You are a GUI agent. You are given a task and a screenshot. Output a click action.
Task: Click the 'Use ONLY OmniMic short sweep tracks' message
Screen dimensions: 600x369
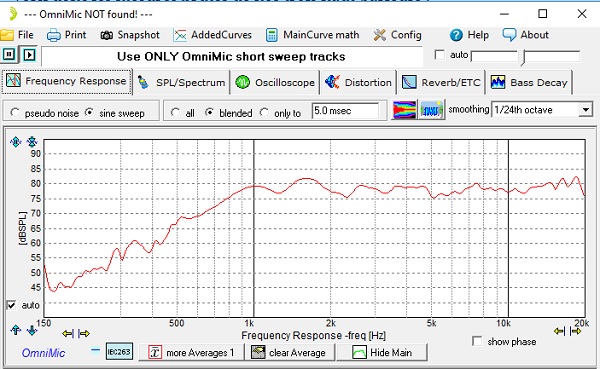pos(231,57)
